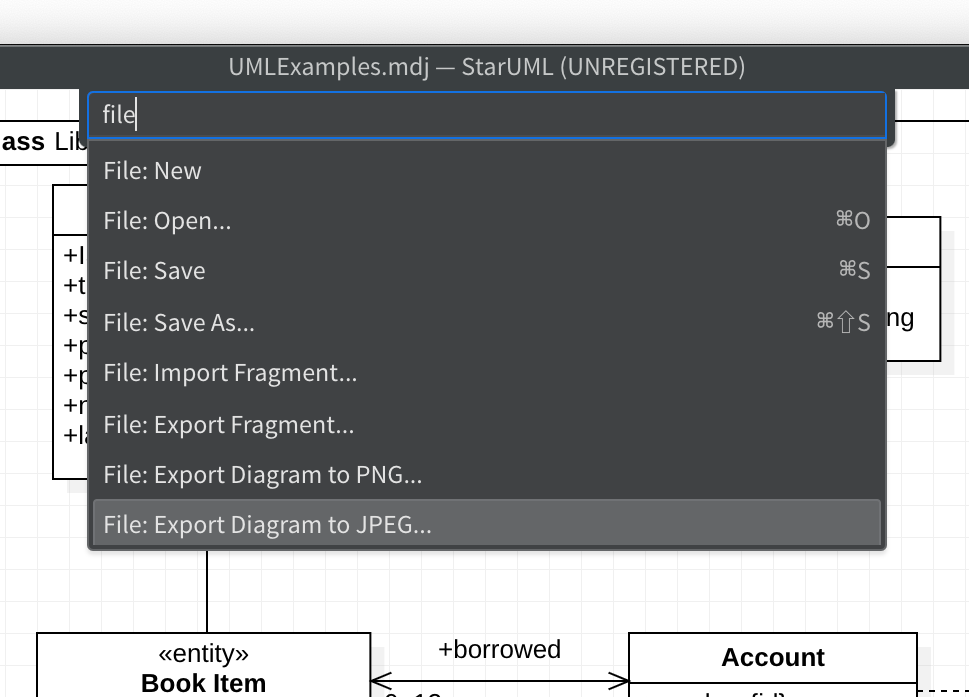Select highlighted Export Diagram to JPEG item
The width and height of the screenshot is (969, 697).
pyautogui.click(x=486, y=524)
